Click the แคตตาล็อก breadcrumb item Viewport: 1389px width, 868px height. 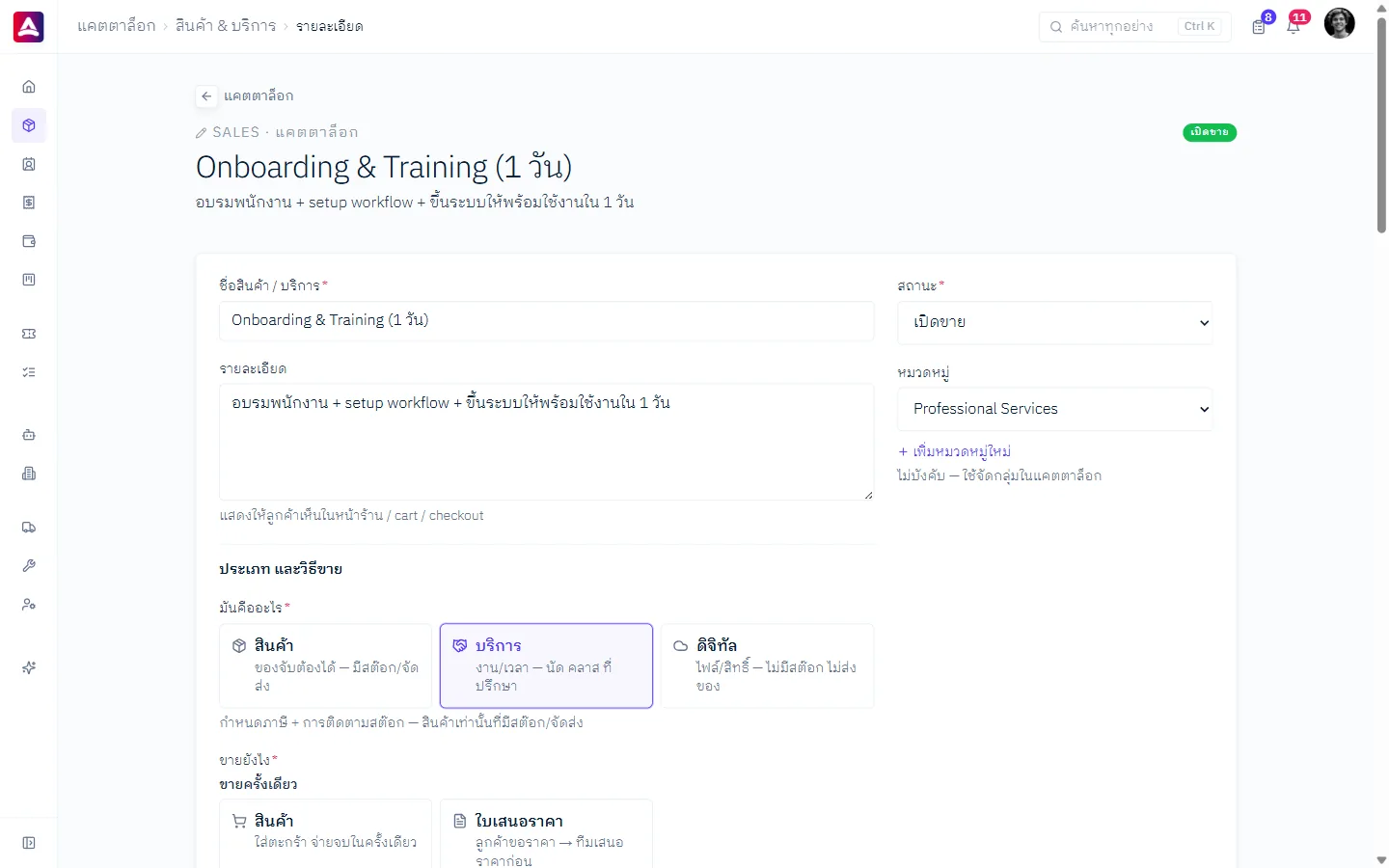click(x=117, y=26)
